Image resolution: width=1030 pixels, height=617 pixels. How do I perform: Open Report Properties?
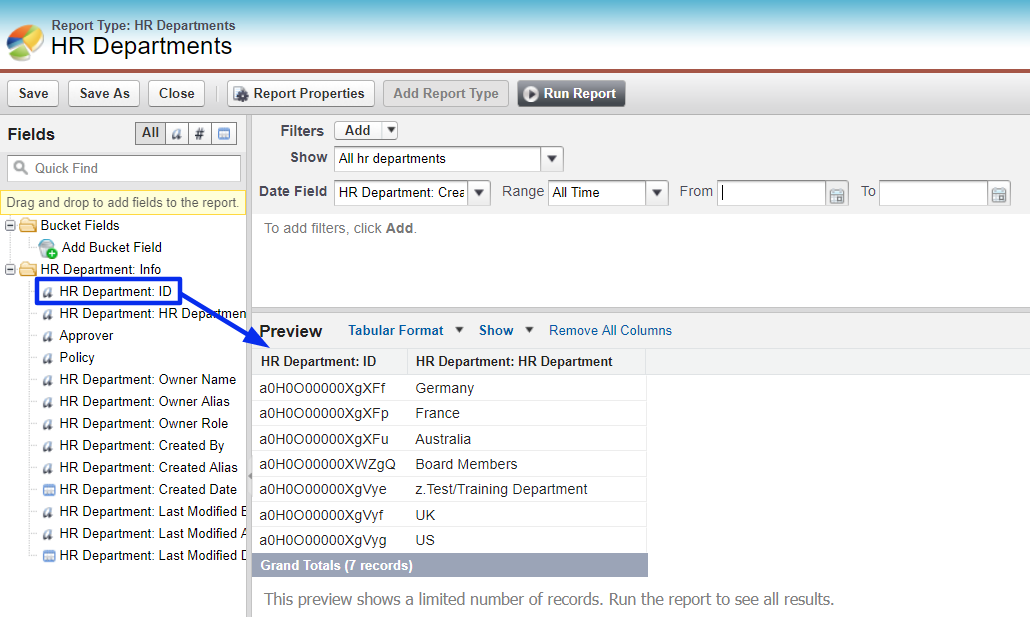(301, 93)
